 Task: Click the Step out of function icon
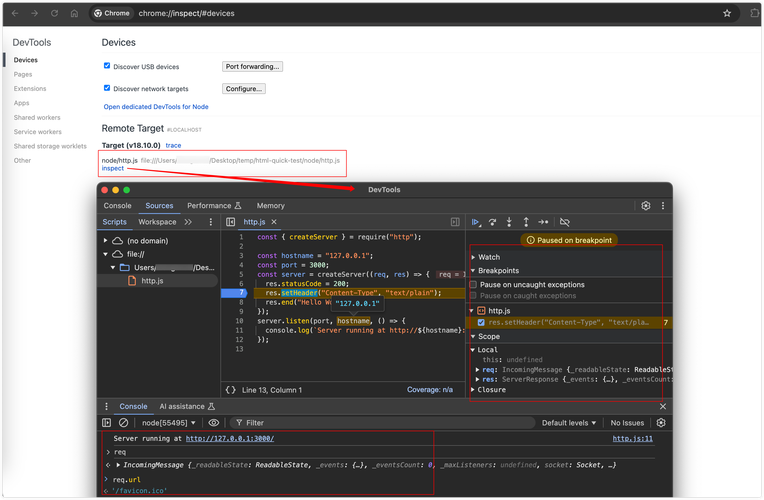[526, 222]
